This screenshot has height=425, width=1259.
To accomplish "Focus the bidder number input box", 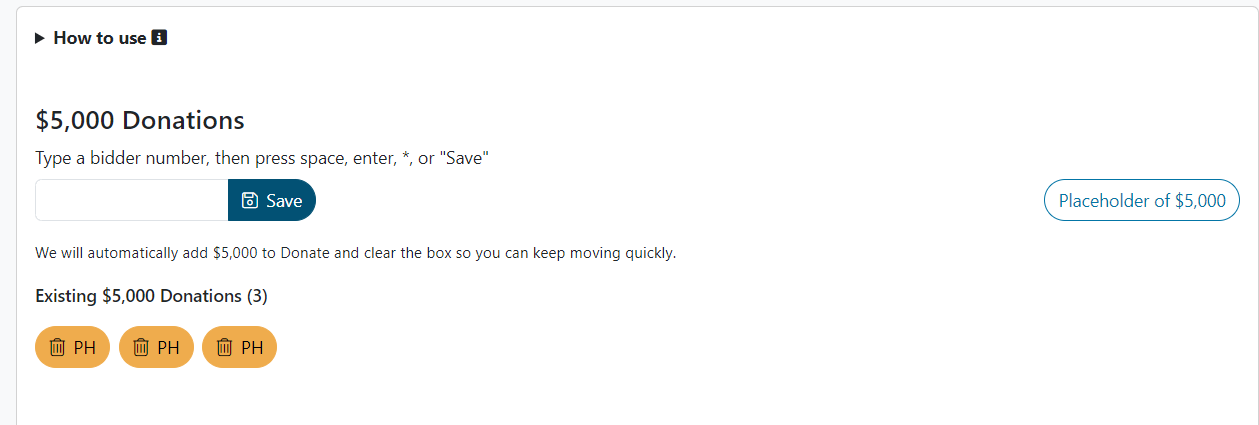I will (x=132, y=200).
